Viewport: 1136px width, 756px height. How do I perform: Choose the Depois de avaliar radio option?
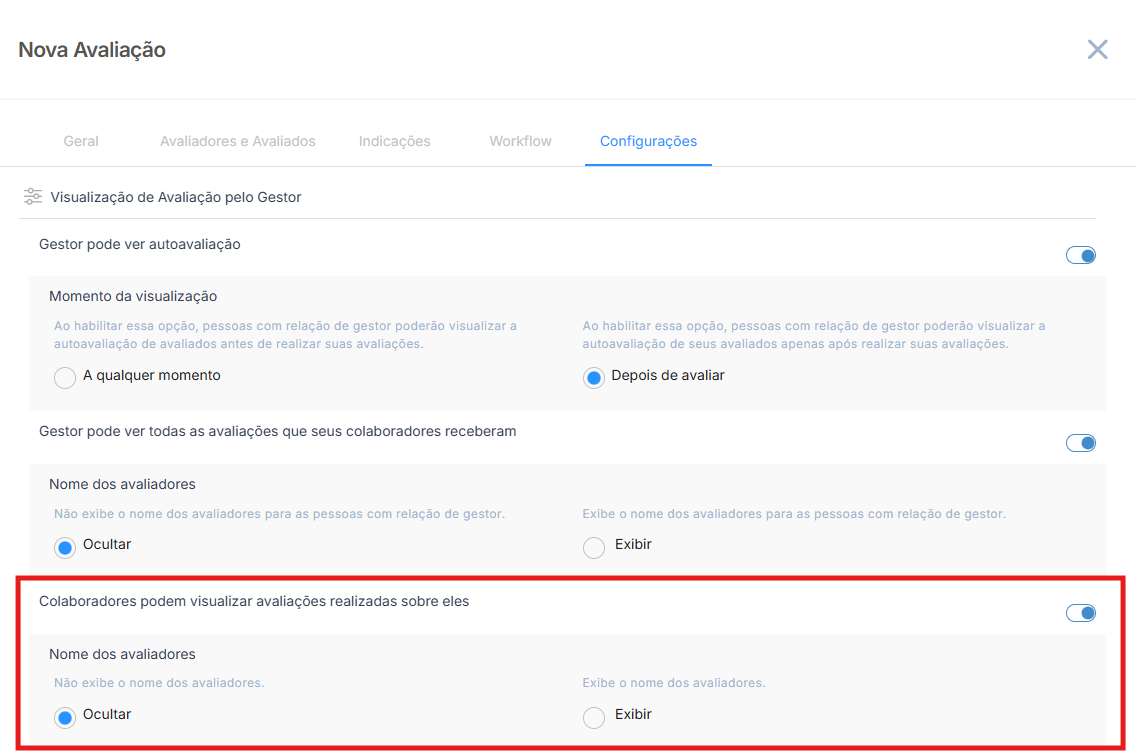(x=594, y=378)
